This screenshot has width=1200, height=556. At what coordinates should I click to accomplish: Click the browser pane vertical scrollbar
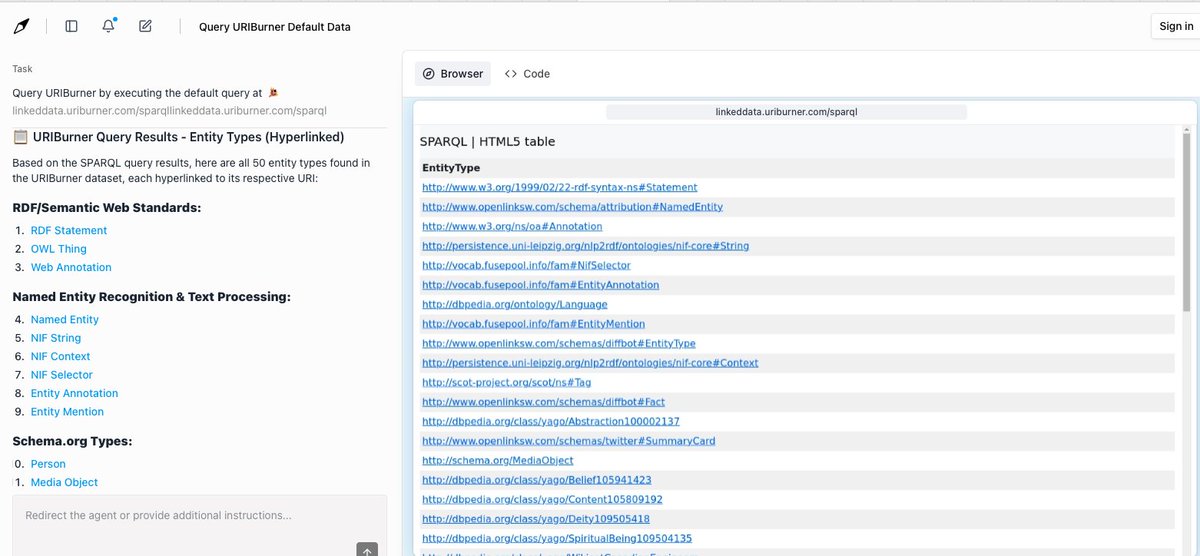point(1187,220)
